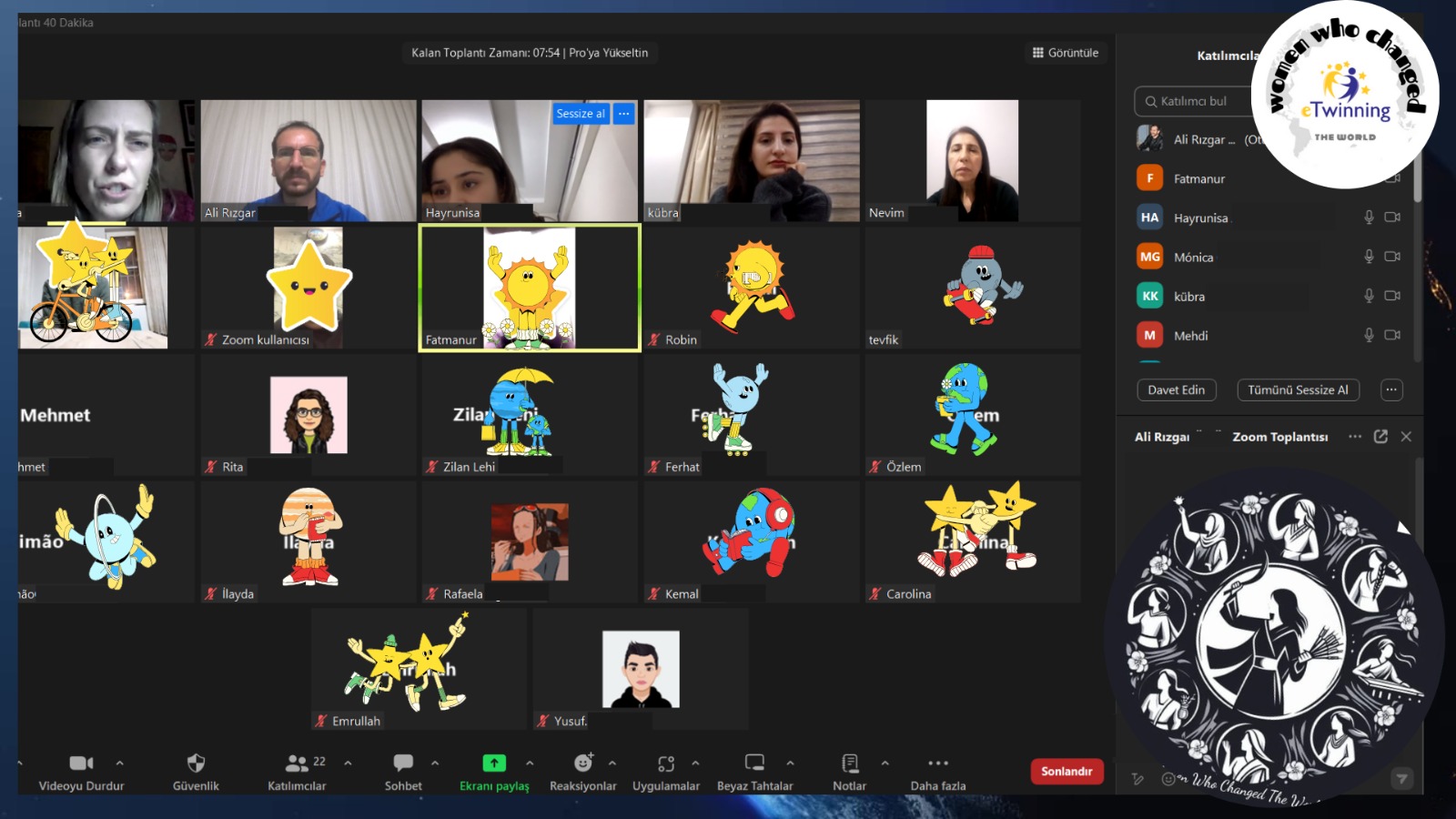The height and width of the screenshot is (819, 1456).
Task: Toggle kübra's camera in participants list
Action: pyautogui.click(x=1392, y=296)
